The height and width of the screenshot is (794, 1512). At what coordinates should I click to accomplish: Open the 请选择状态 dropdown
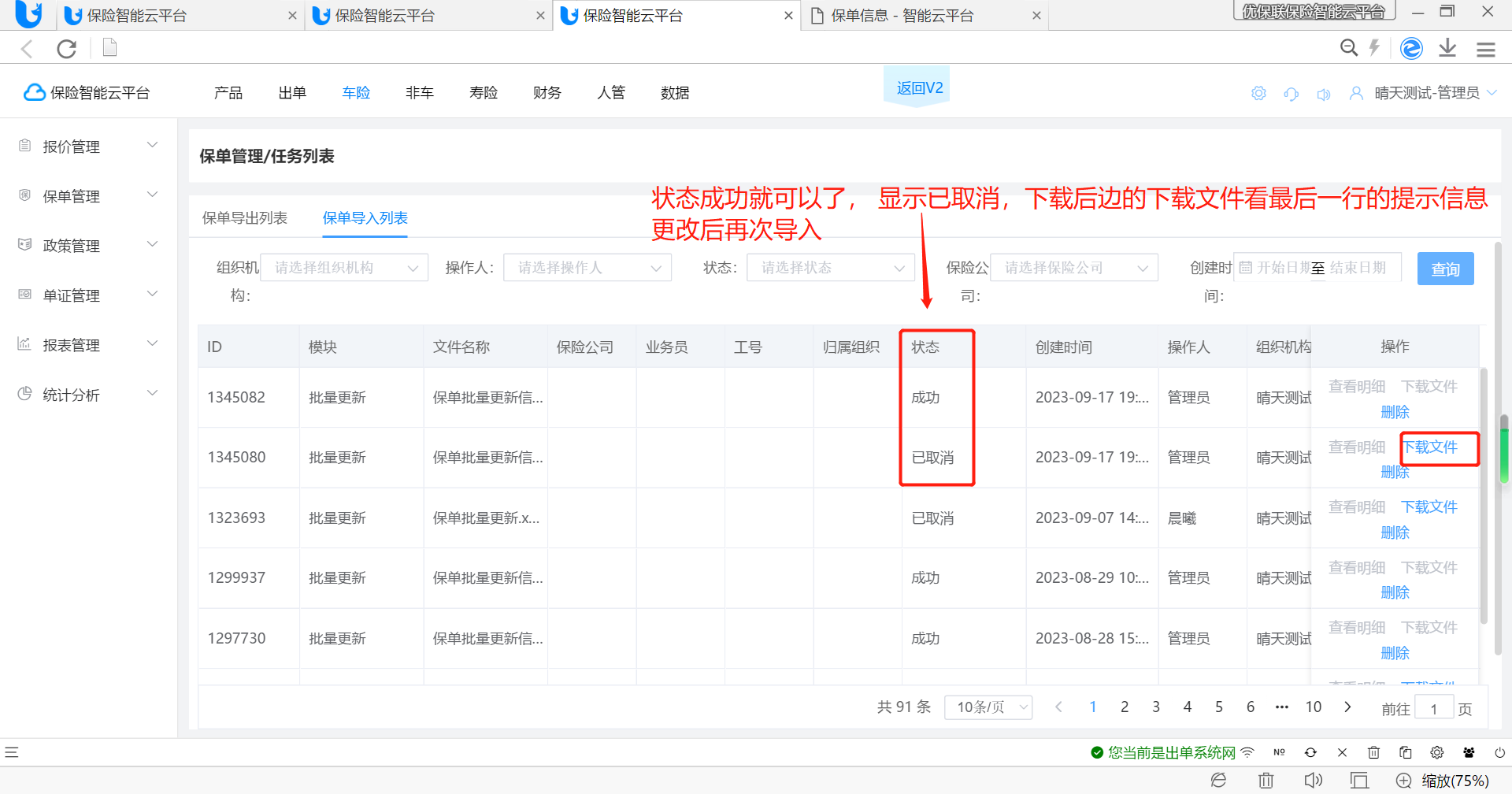(x=831, y=268)
